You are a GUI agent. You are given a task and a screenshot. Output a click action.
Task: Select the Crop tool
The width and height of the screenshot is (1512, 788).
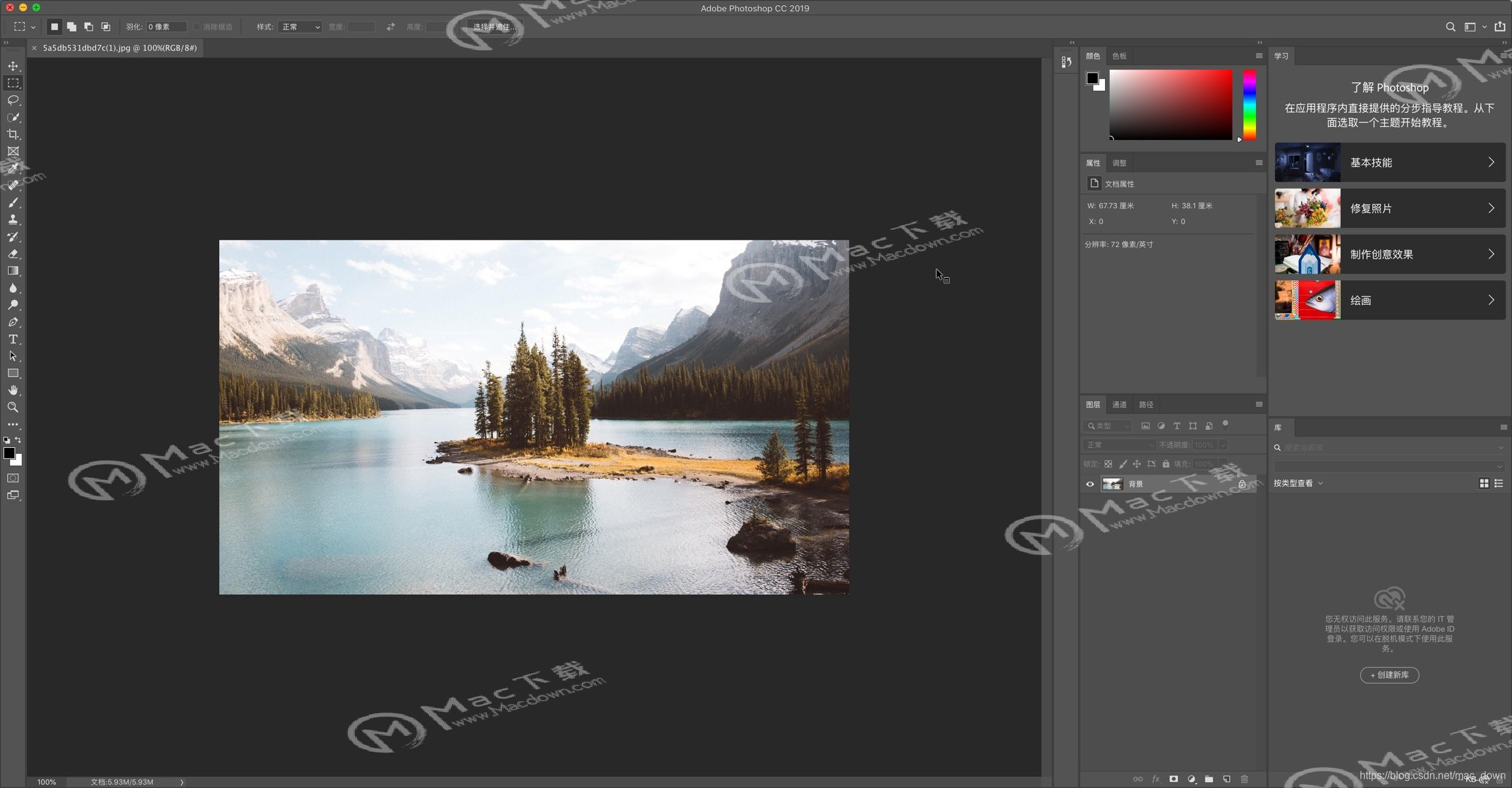(x=13, y=135)
